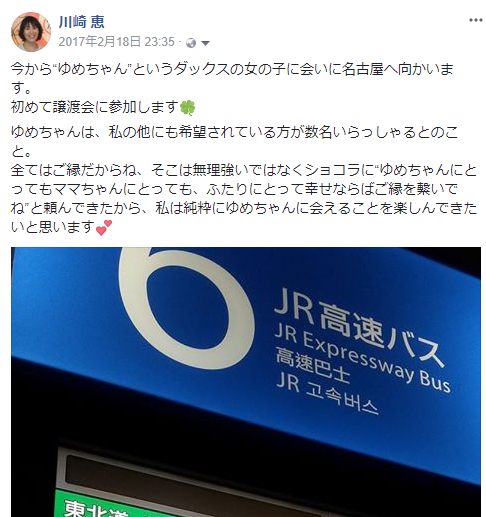Click the line 初めて譲渡会に参加します

click(x=103, y=107)
